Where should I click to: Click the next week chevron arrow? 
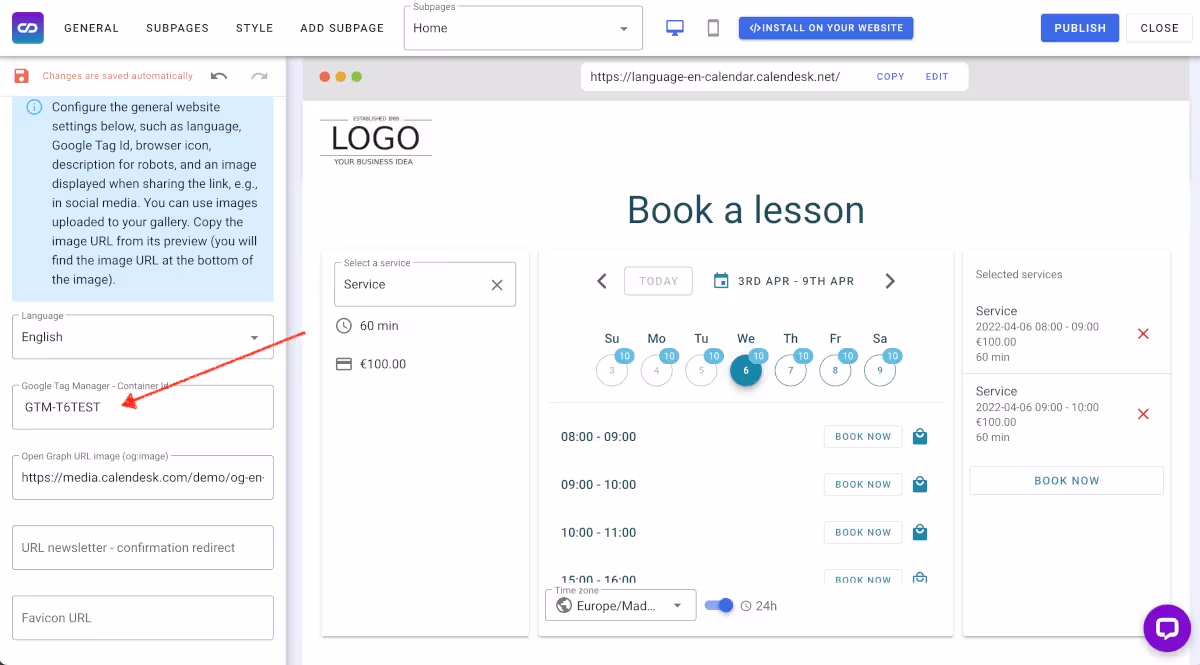click(x=890, y=281)
